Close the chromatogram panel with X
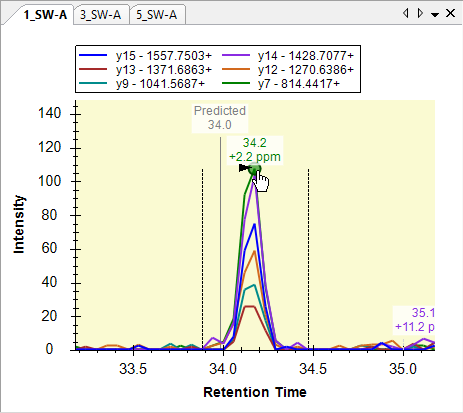Image resolution: width=463 pixels, height=413 pixels. tap(450, 13)
